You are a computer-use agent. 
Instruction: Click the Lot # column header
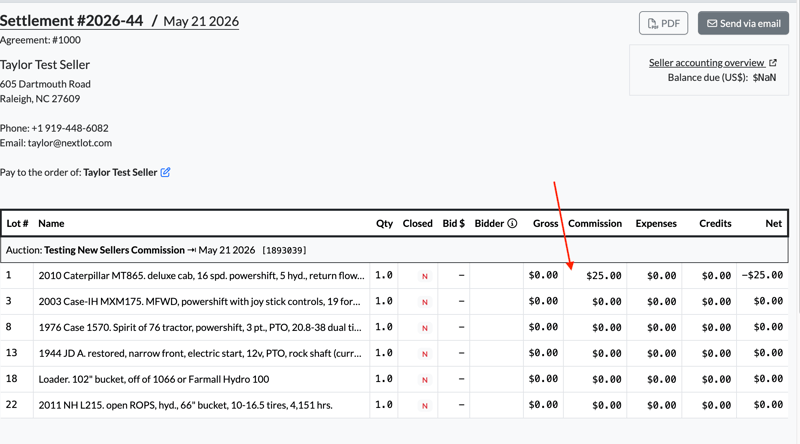[x=17, y=224]
